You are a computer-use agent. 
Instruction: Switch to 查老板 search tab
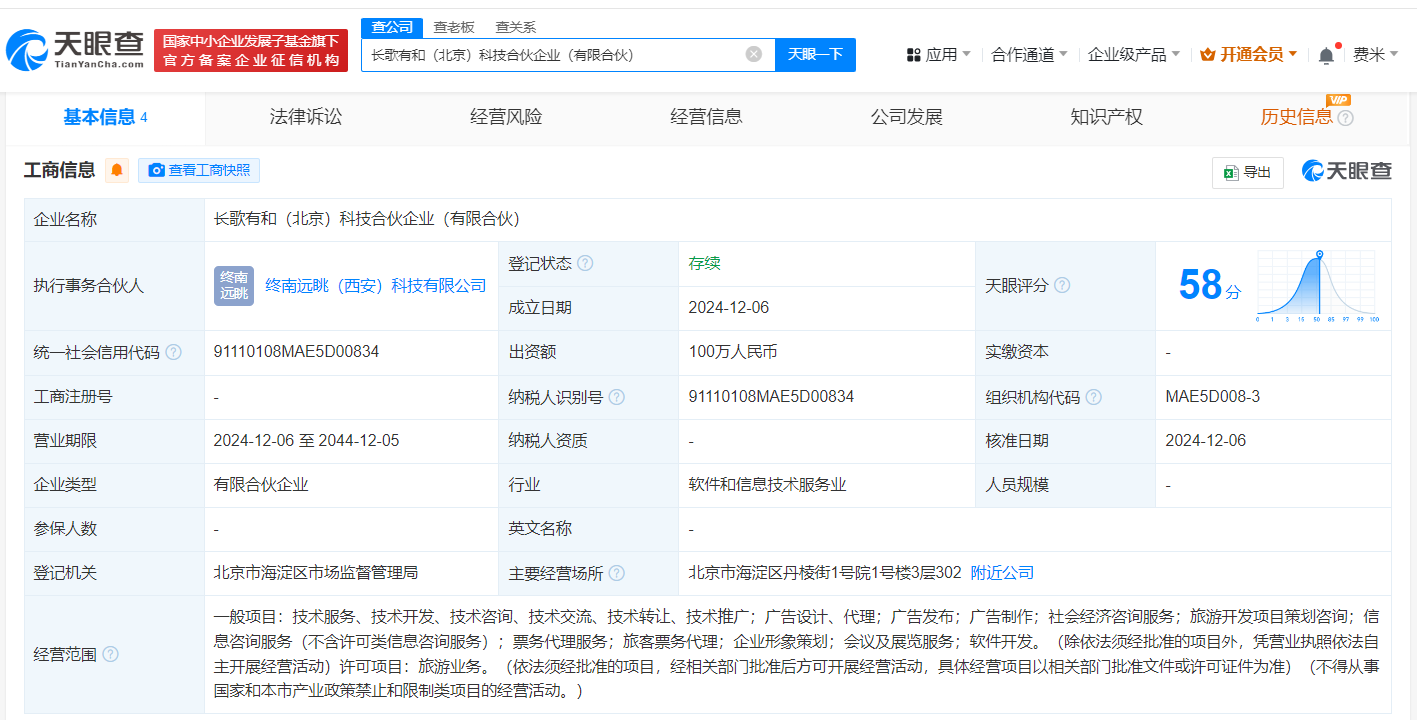[x=454, y=27]
